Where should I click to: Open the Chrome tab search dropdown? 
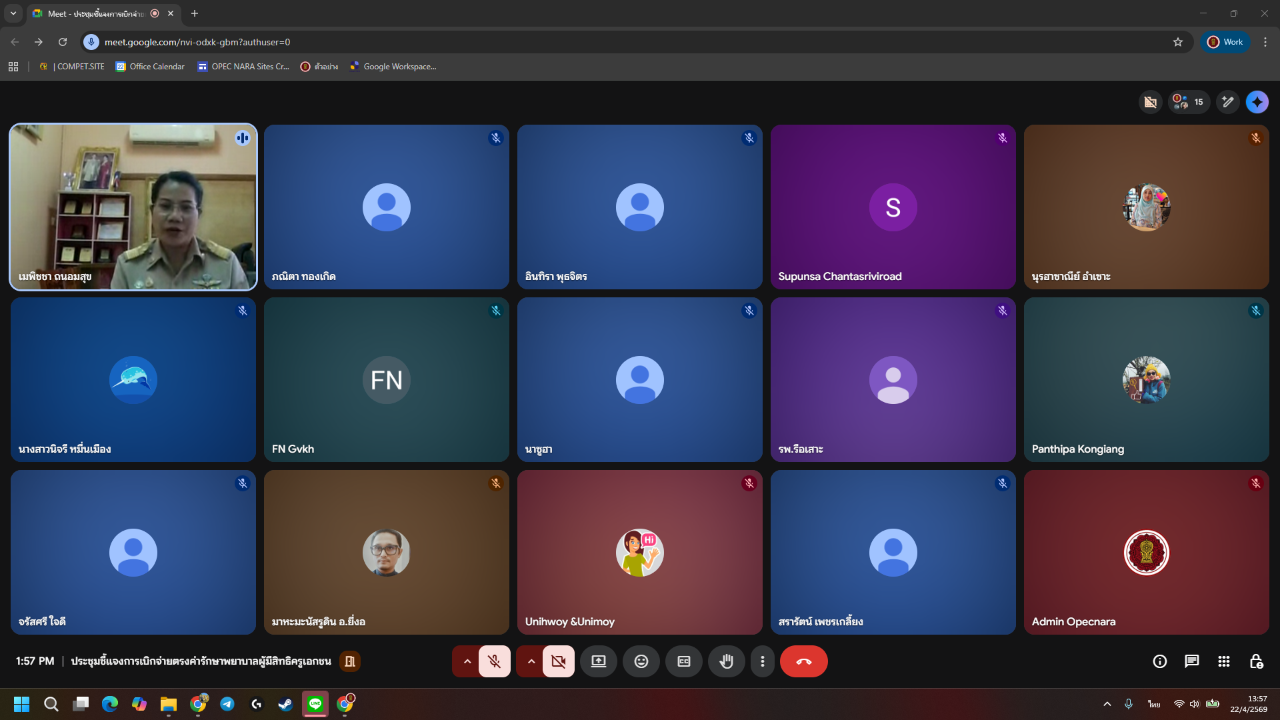13,13
